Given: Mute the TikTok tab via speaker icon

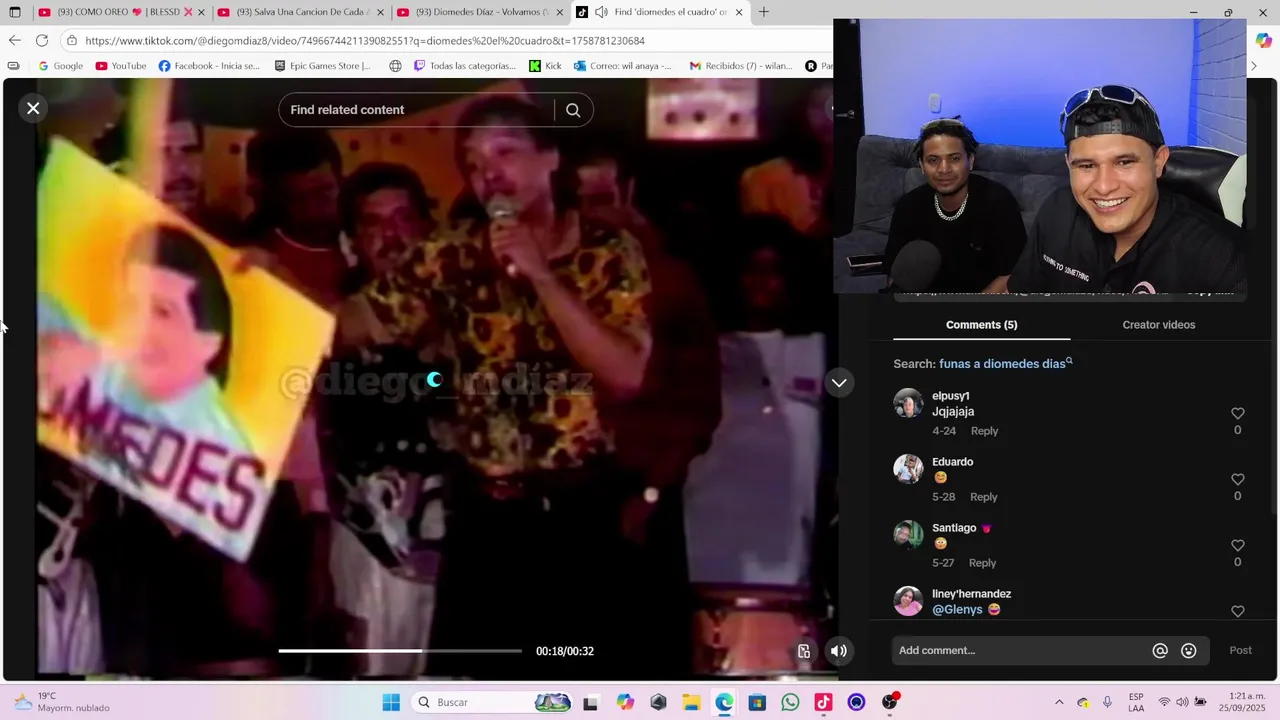Looking at the screenshot, I should point(601,12).
